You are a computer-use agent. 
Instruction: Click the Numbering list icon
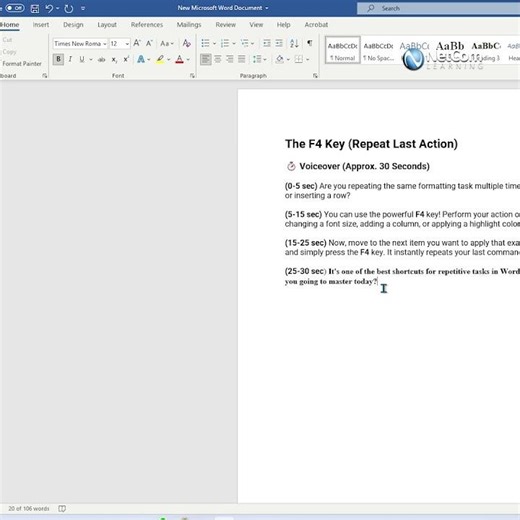pyautogui.click(x=225, y=43)
